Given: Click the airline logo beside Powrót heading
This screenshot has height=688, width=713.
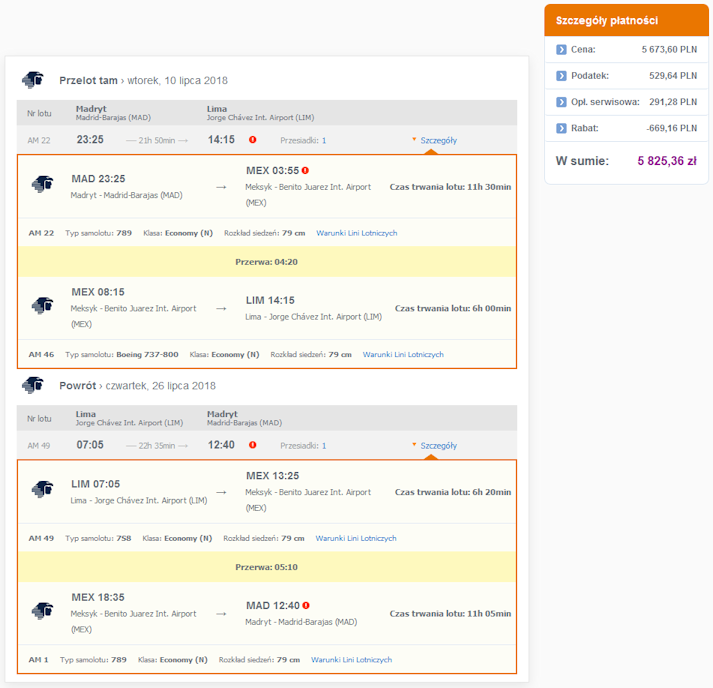Looking at the screenshot, I should pyautogui.click(x=33, y=385).
